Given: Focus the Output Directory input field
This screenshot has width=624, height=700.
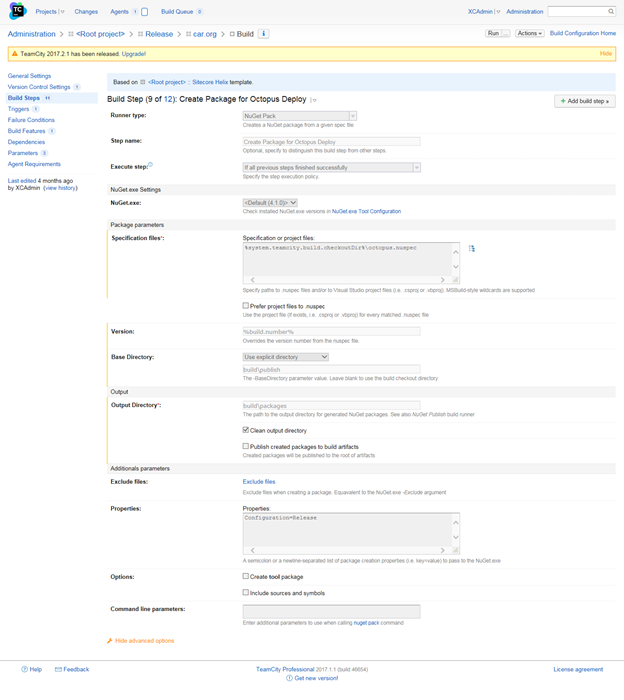Looking at the screenshot, I should click(x=332, y=405).
